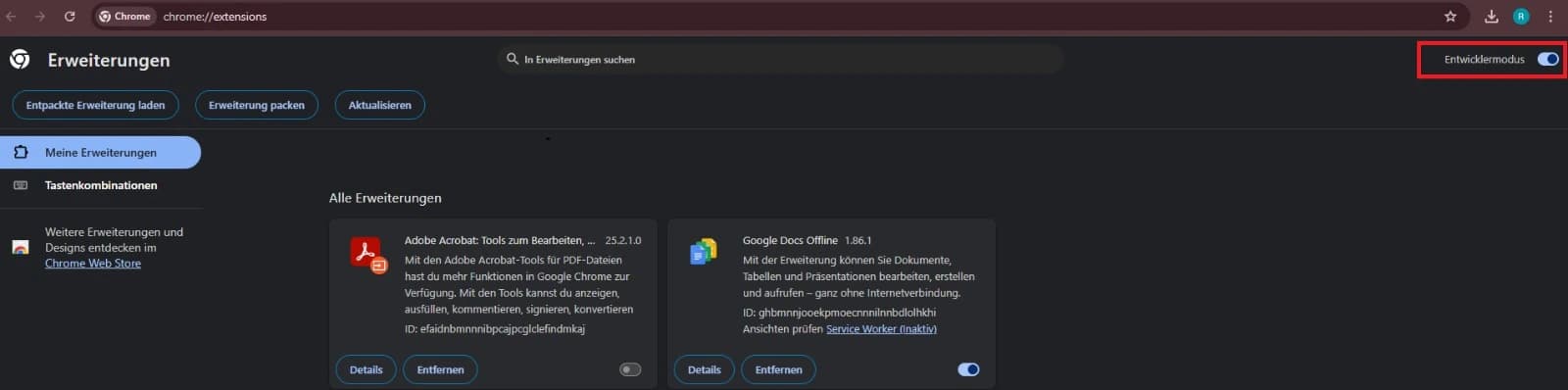
Task: Click Entfernen for Google Docs Offline
Action: (x=778, y=369)
